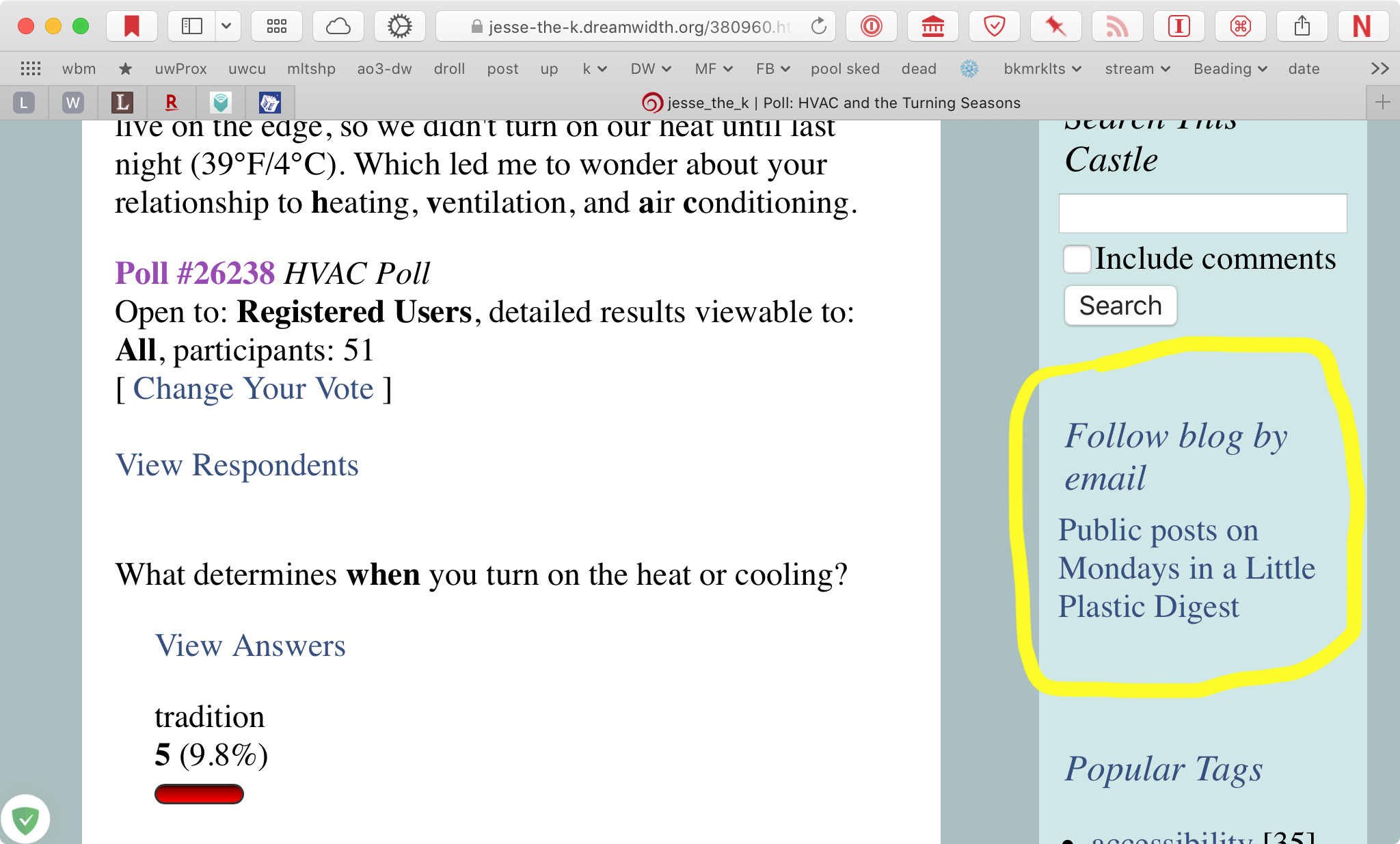The image size is (1400, 844).
Task: Click the red tradition poll result bar
Action: pos(199,794)
